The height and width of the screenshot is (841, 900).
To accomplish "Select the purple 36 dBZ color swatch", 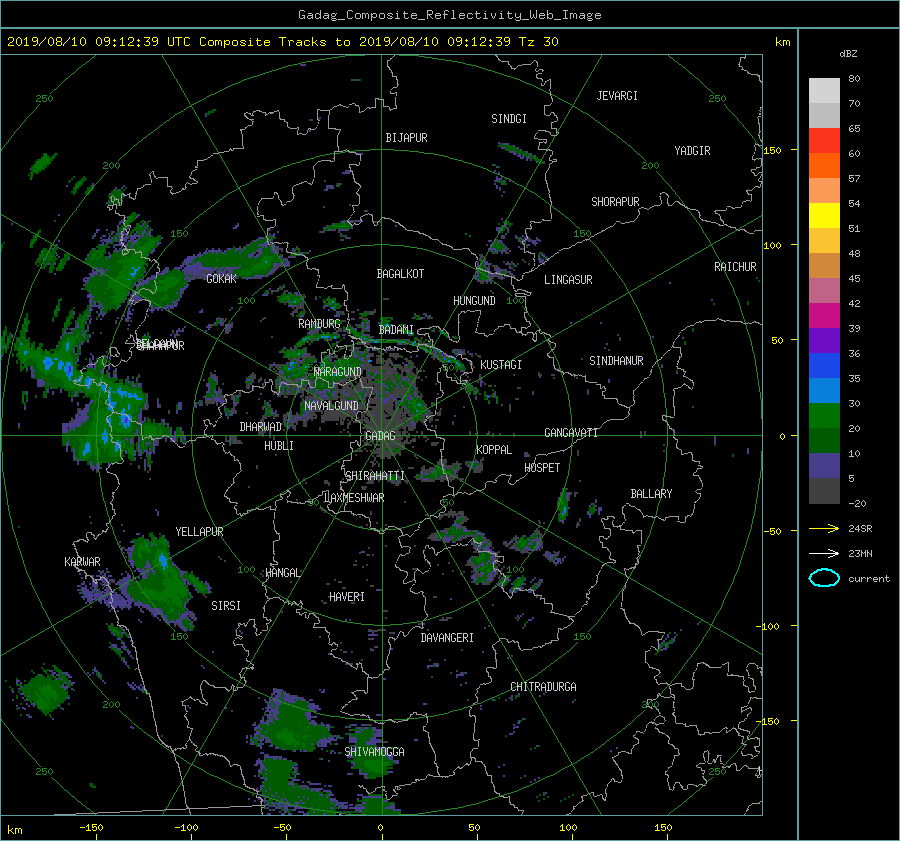I will 824,340.
